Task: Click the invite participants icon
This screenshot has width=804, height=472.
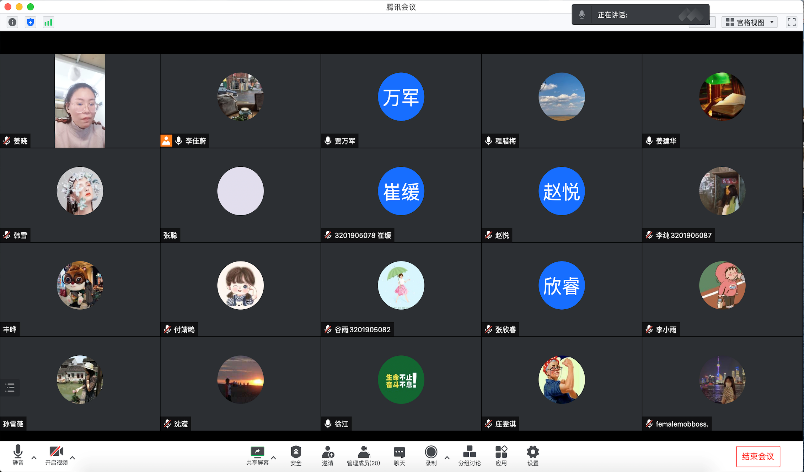Action: (327, 454)
